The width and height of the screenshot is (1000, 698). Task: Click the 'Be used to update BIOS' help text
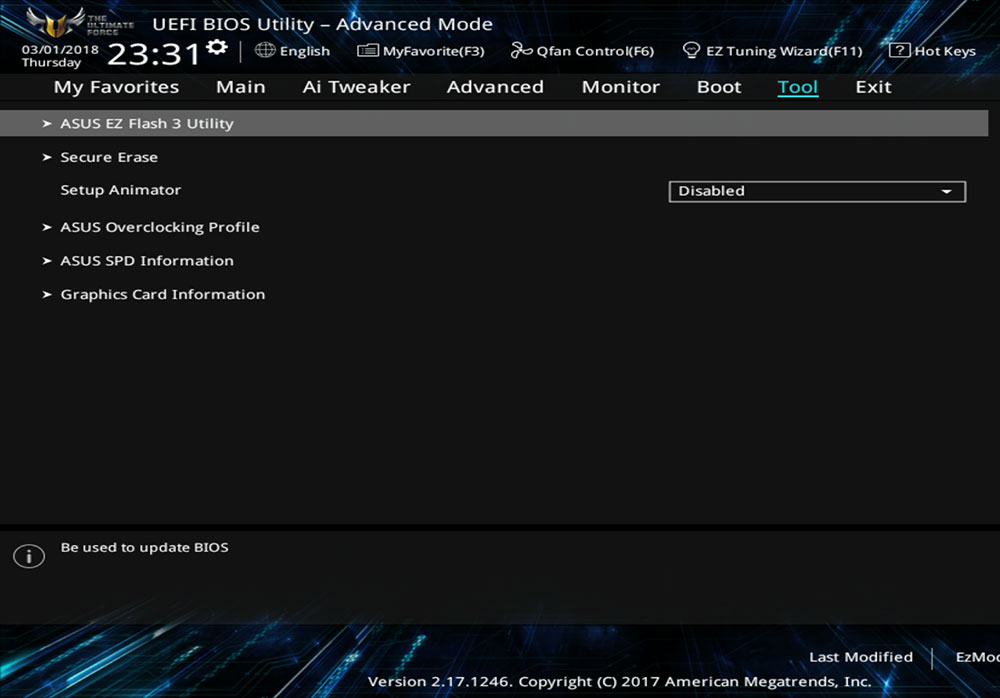click(144, 547)
